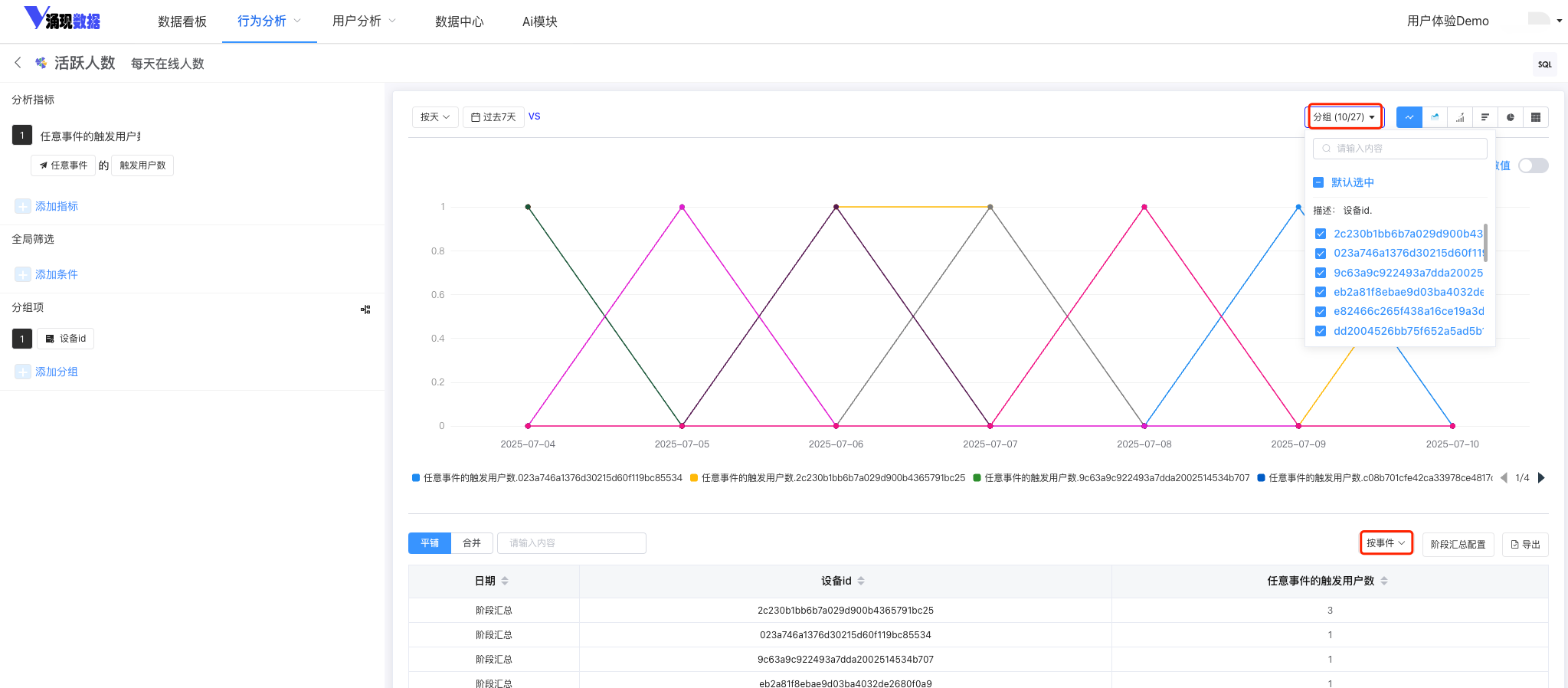
Task: Switch to the bar-line combo chart icon
Action: click(1460, 117)
